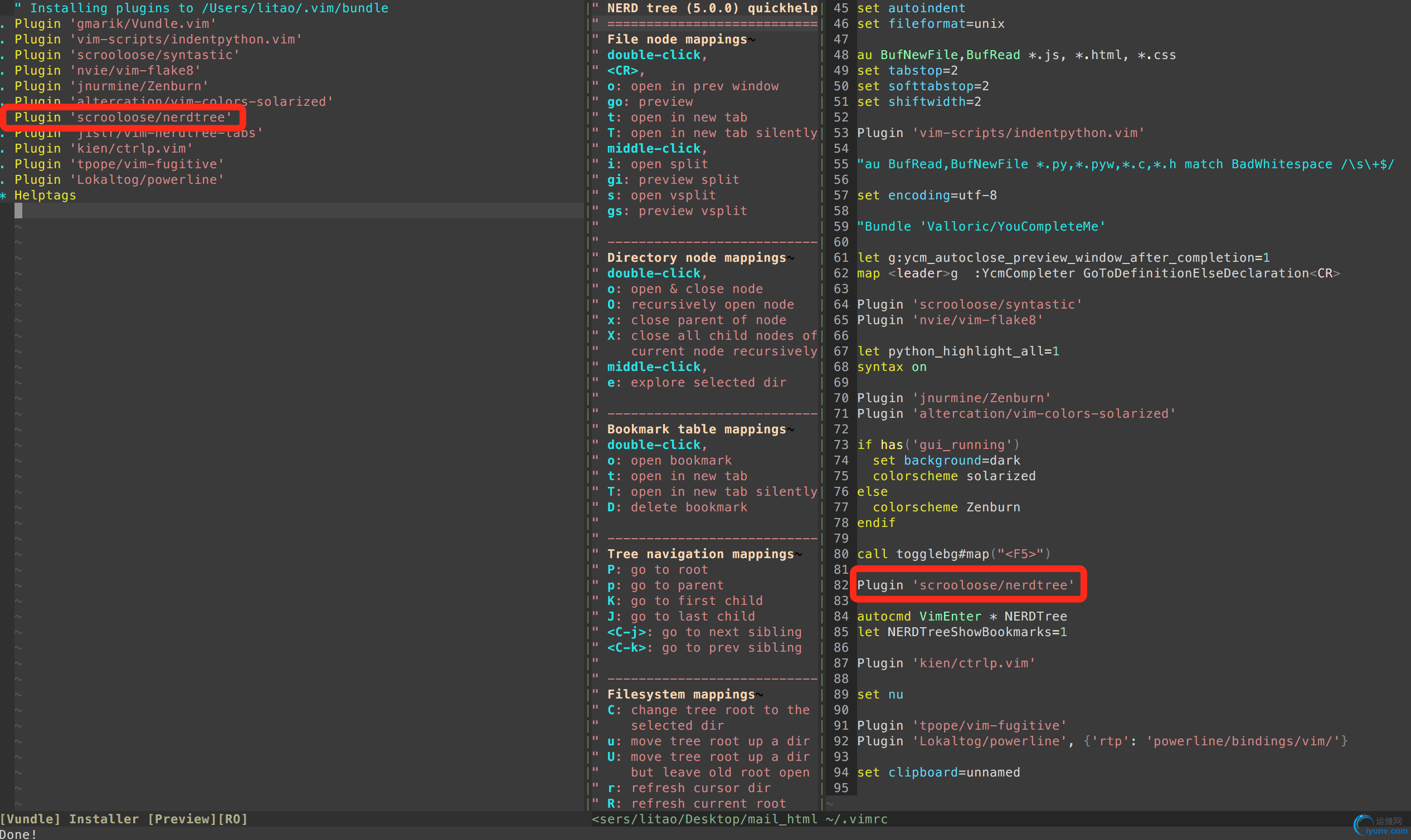Viewport: 1411px width, 840px height.
Task: Click line 67 'let python_highlight_all=1'
Action: pyautogui.click(x=958, y=351)
